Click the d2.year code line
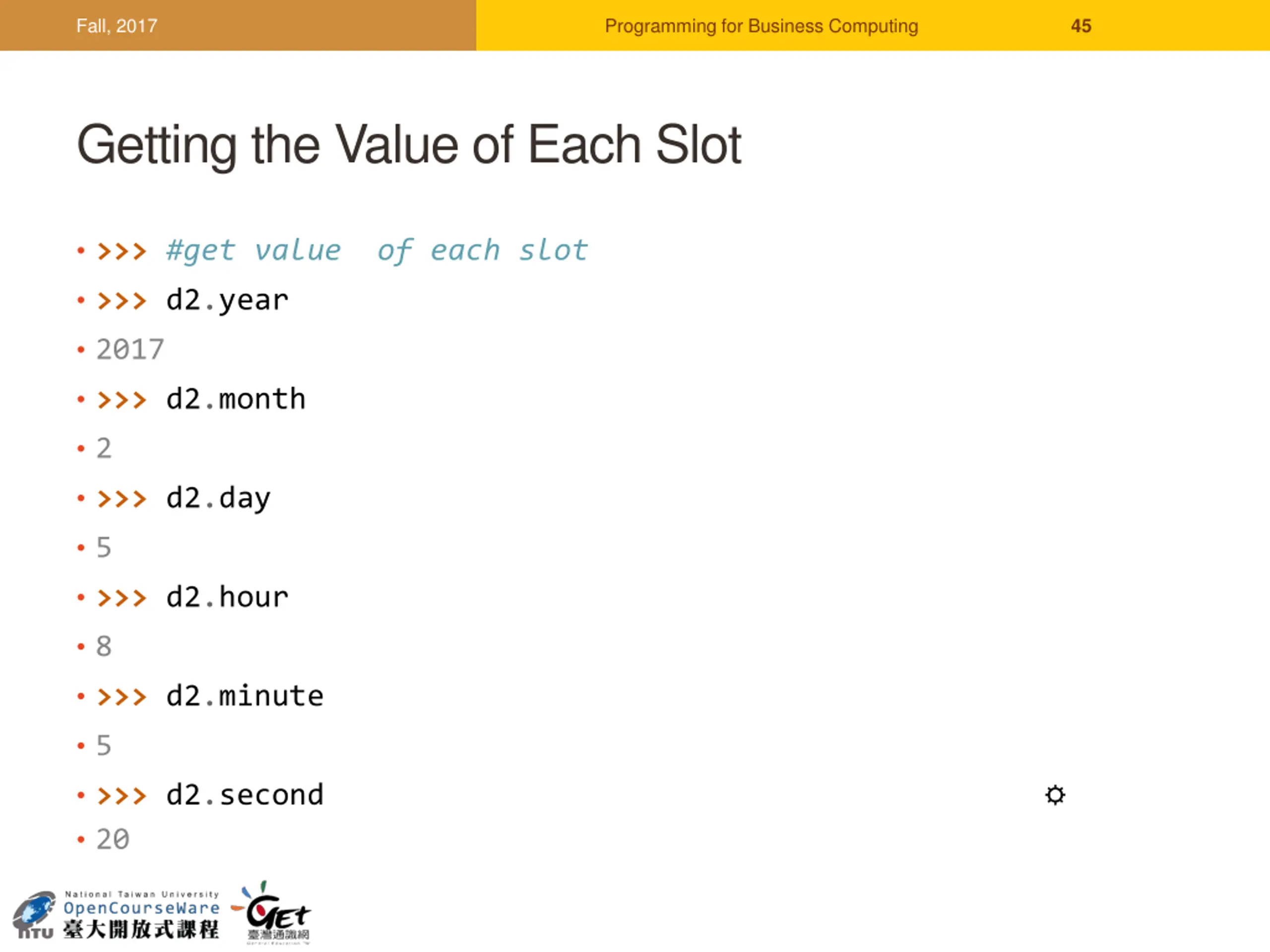Image resolution: width=1270 pixels, height=952 pixels. [227, 300]
